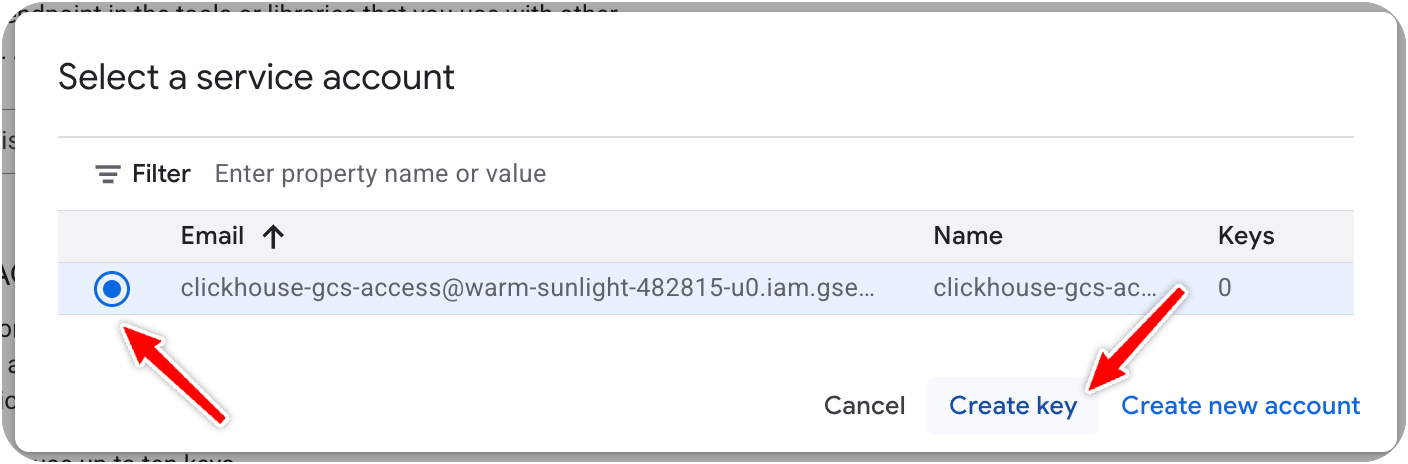Click the filter list icon
The image size is (1408, 464).
(107, 174)
